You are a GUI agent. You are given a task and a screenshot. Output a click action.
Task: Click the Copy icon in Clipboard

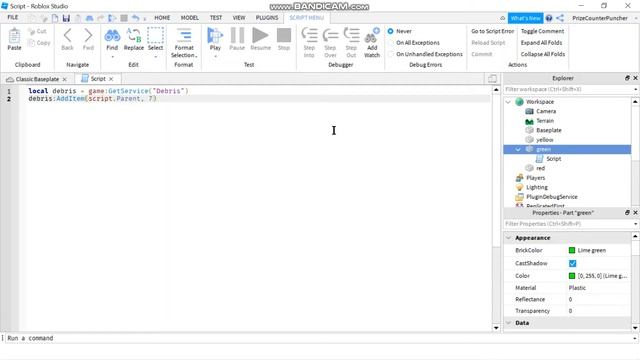(x=31, y=42)
